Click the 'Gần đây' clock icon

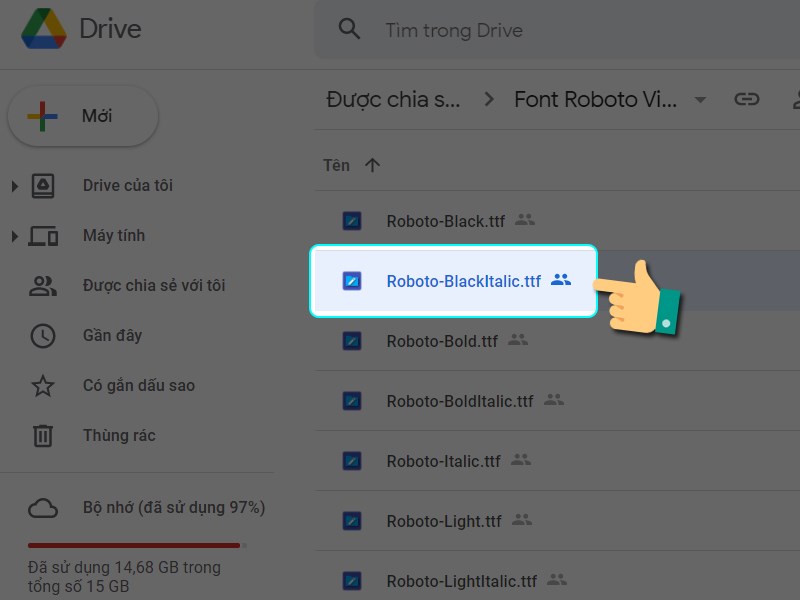tap(43, 336)
